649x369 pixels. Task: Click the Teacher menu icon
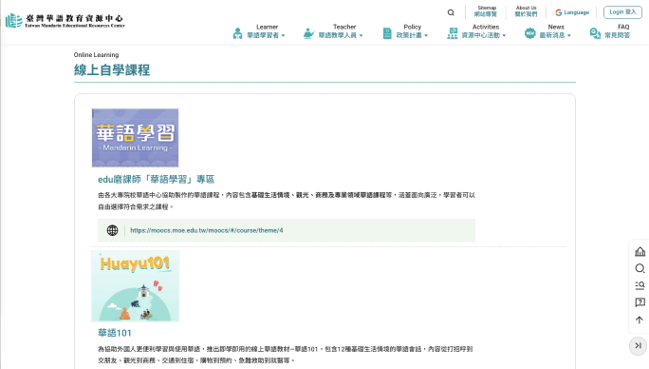coord(309,33)
